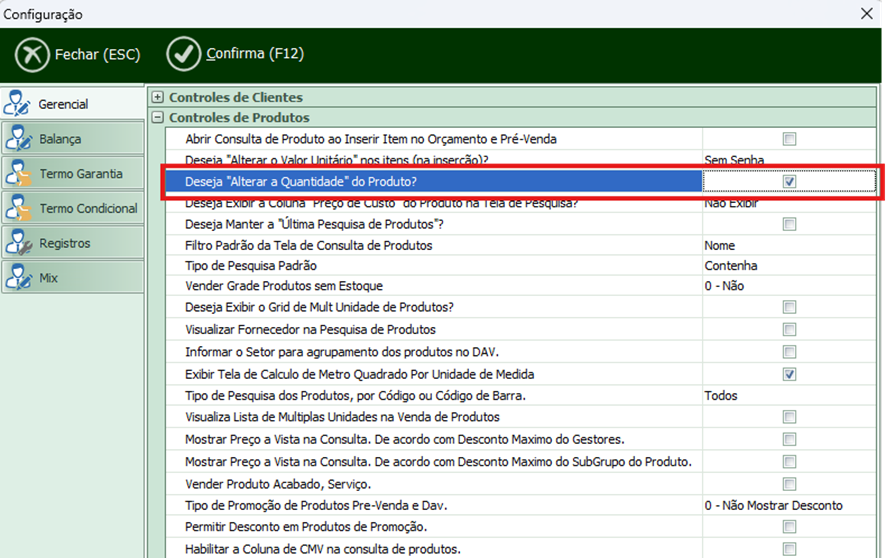Open the Balança section icon

tap(17, 139)
